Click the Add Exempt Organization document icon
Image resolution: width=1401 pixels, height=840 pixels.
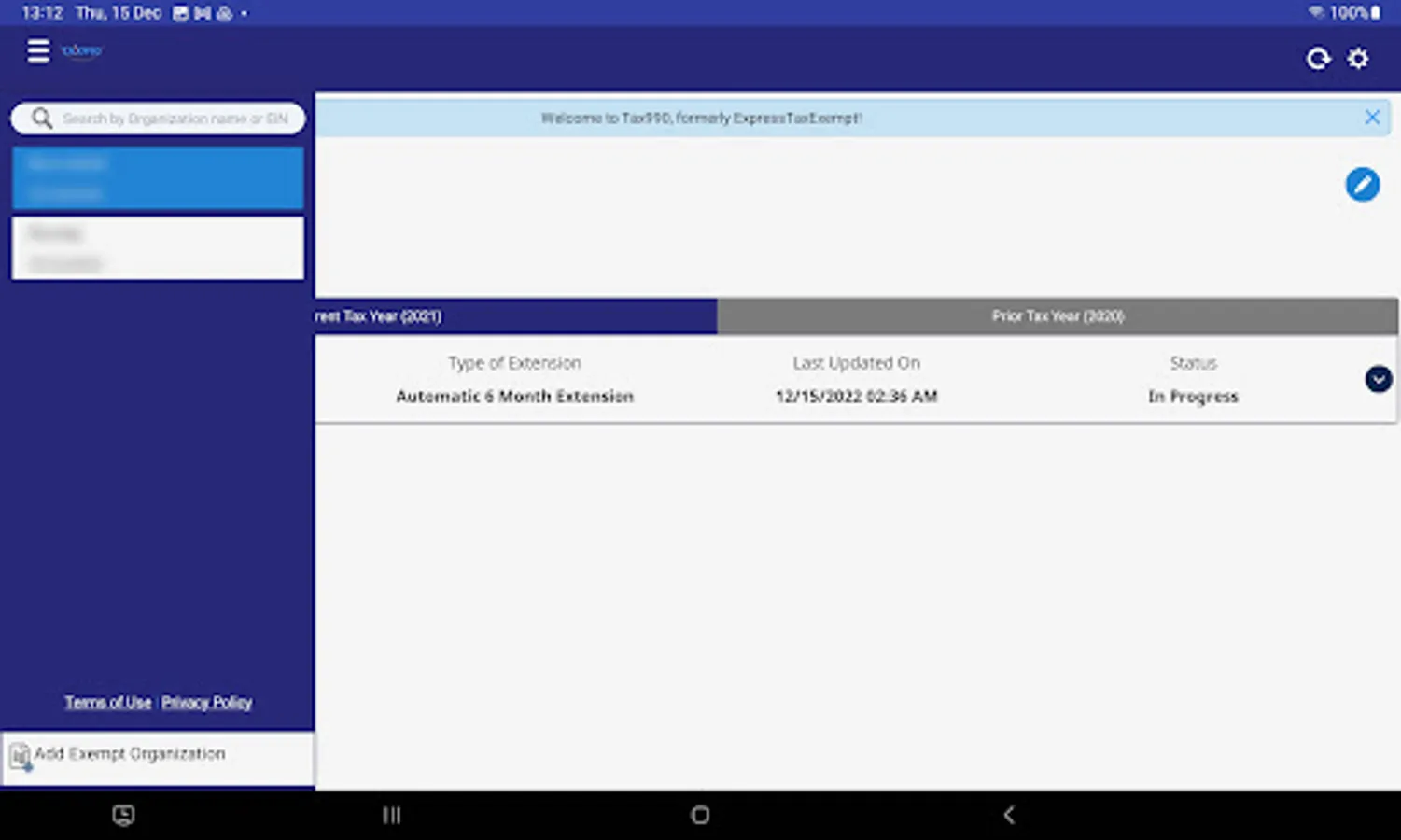tap(20, 755)
